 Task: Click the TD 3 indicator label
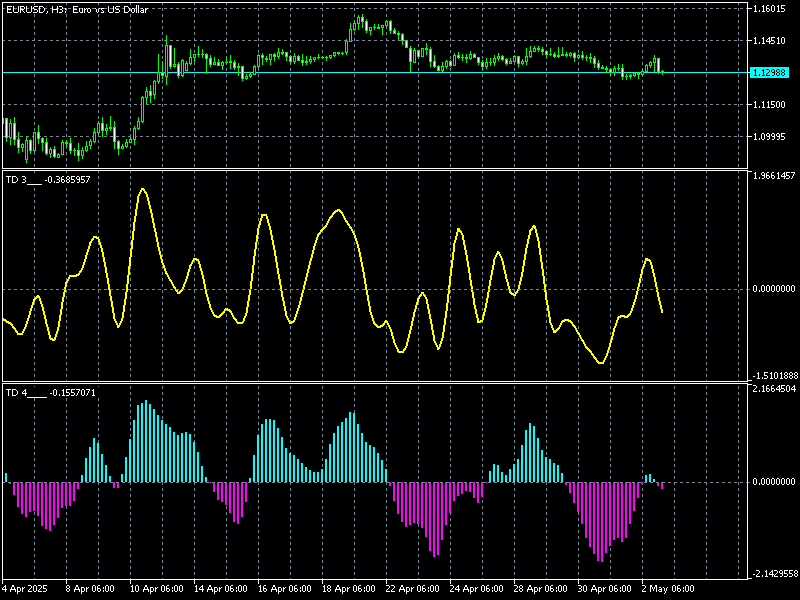tap(48, 180)
